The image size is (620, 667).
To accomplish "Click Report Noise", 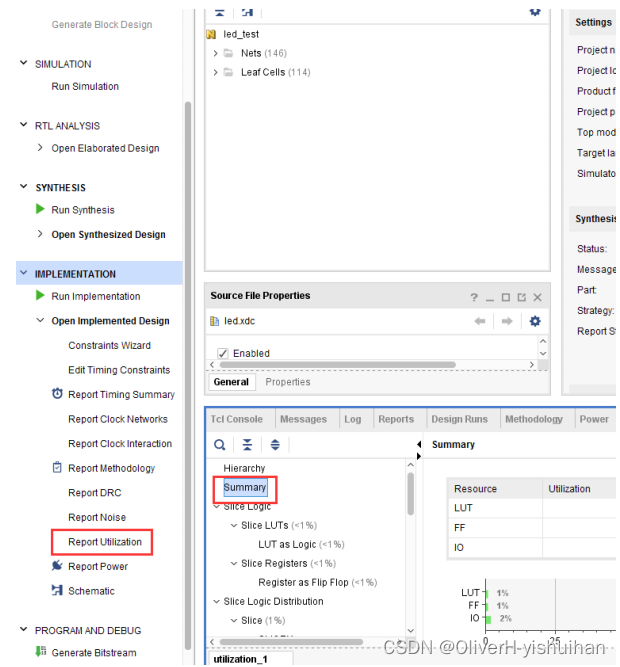I will (97, 517).
